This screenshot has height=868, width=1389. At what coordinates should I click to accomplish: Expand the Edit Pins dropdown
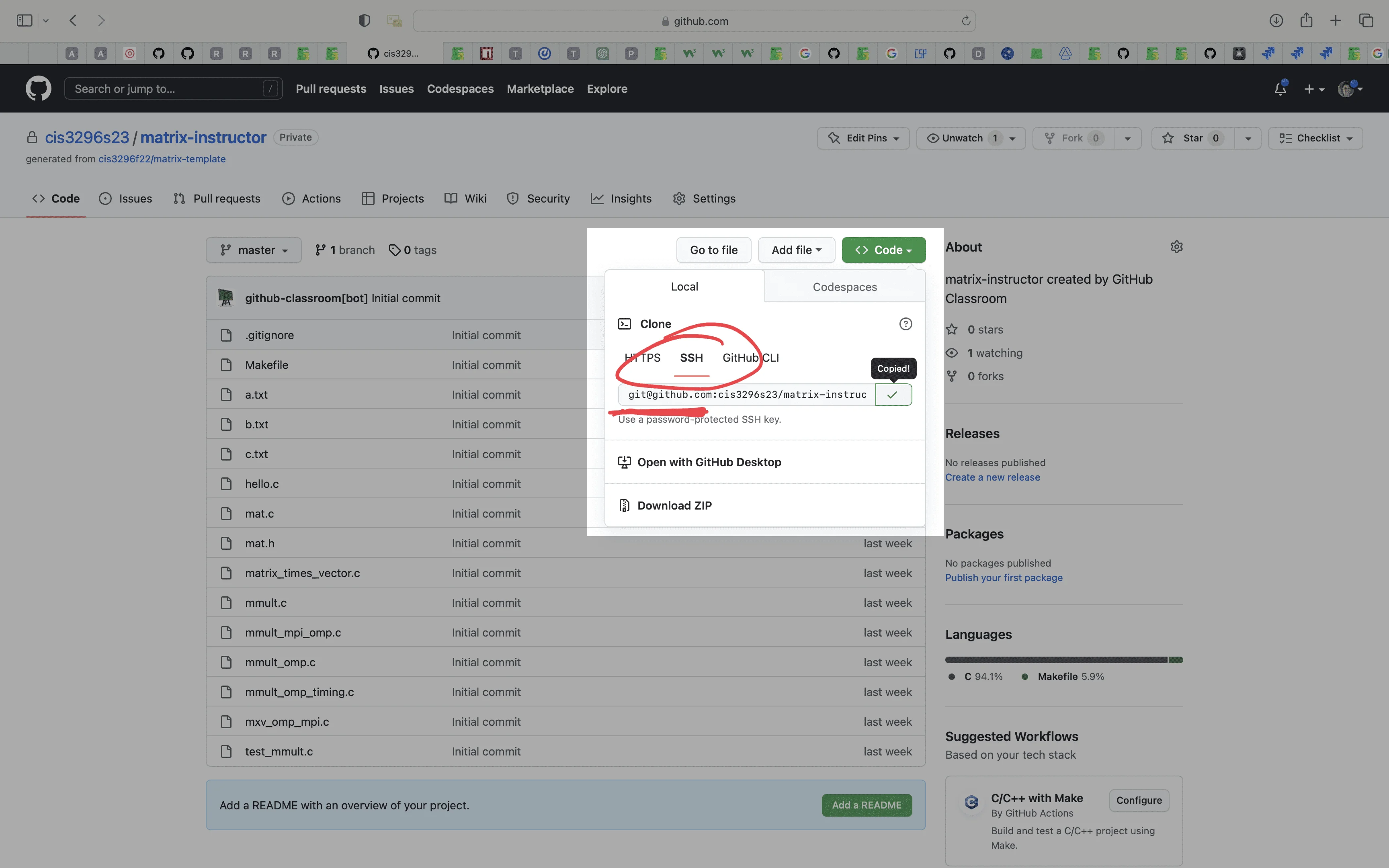tap(863, 138)
